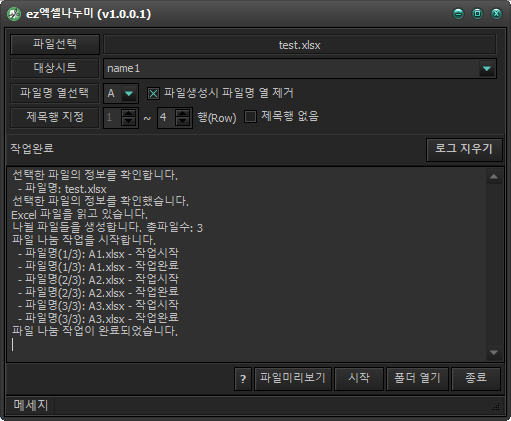This screenshot has height=421, width=511.
Task: Click the 종료 button
Action: tap(476, 379)
